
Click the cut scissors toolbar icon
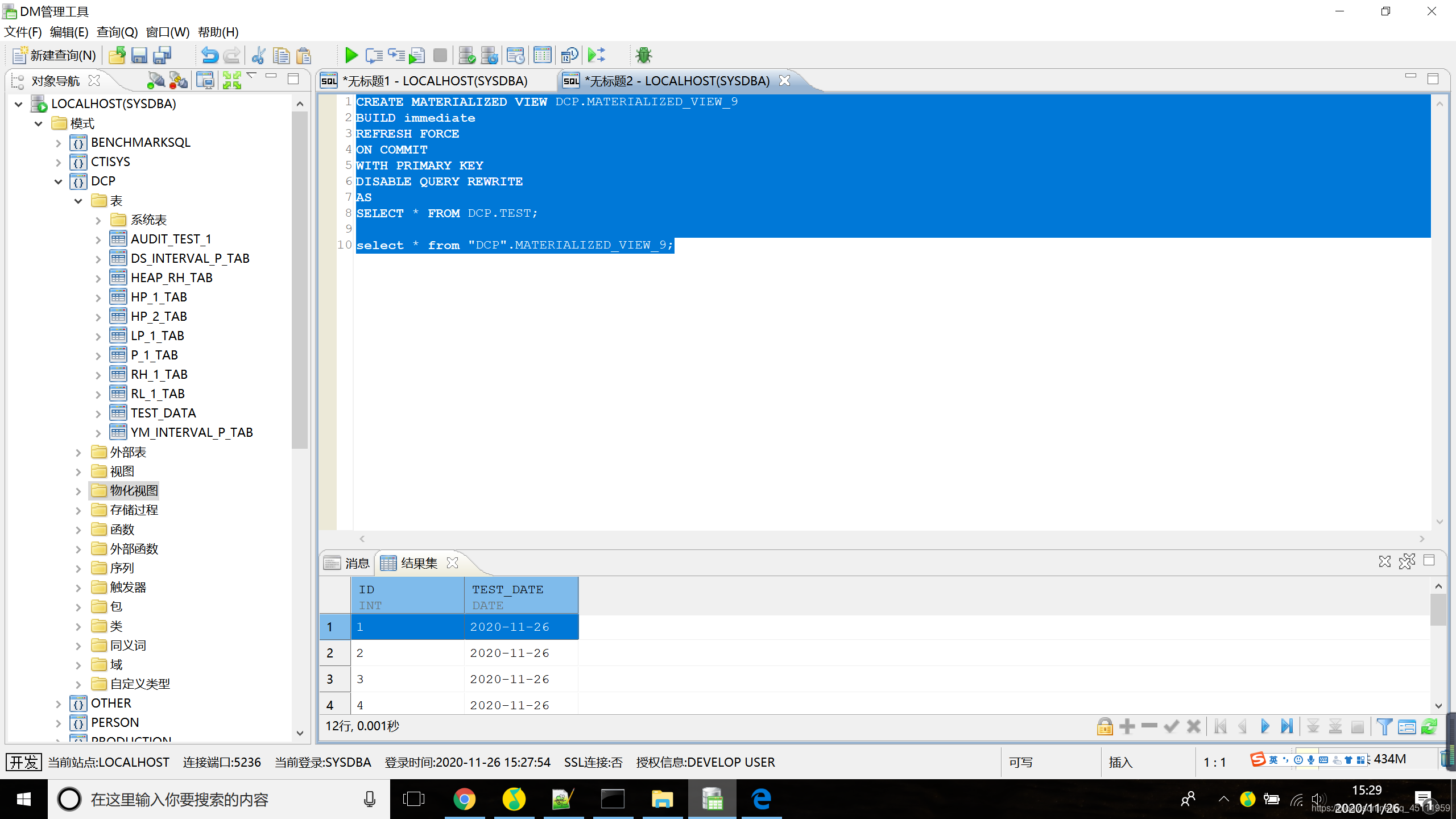pyautogui.click(x=259, y=55)
